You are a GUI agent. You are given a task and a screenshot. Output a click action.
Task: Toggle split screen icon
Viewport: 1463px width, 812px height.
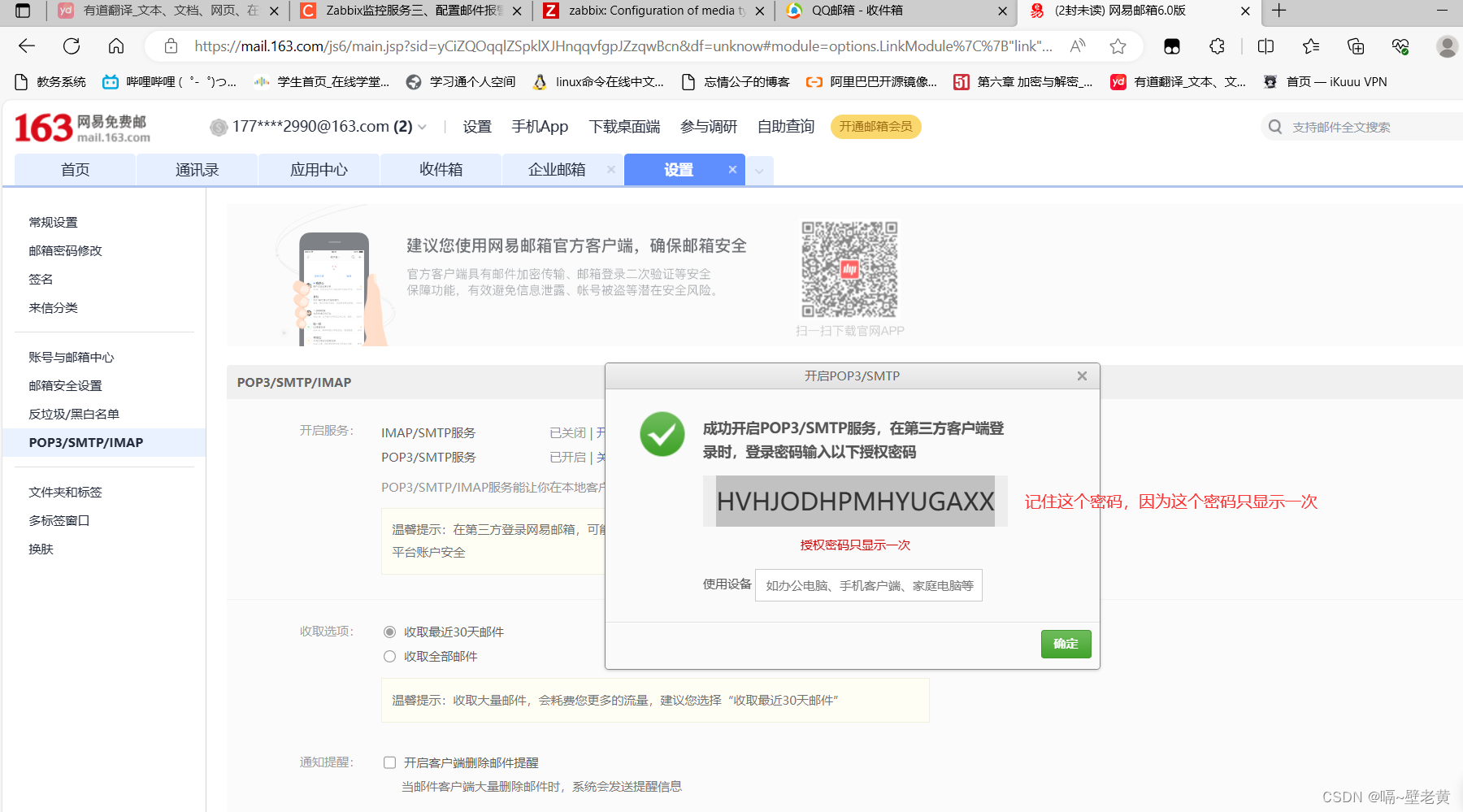1265,46
